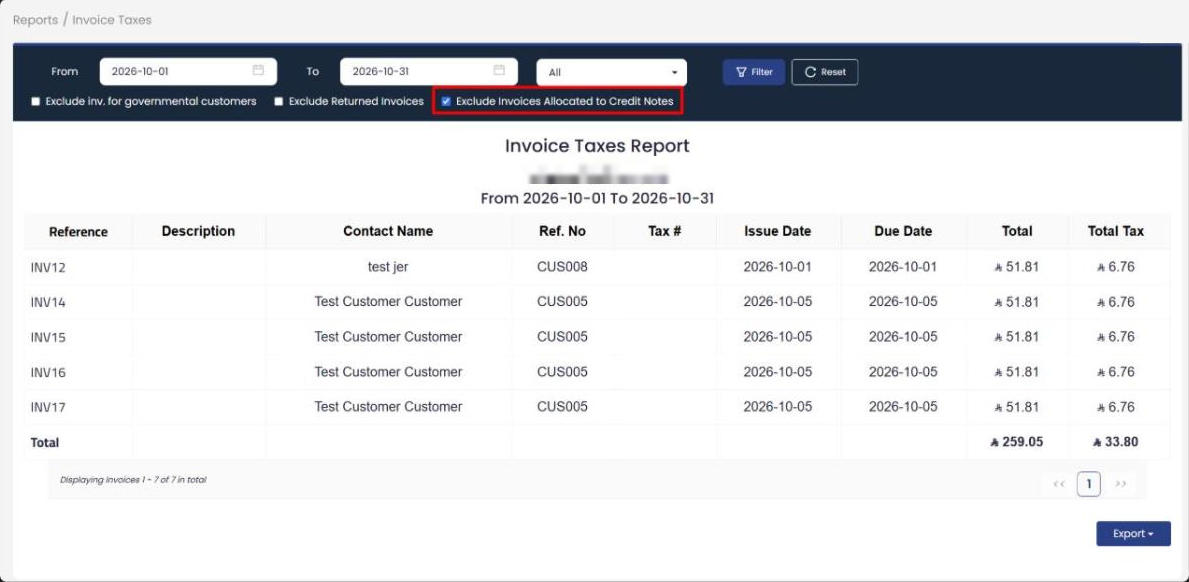The width and height of the screenshot is (1189, 582).
Task: Click the Reference column header
Action: (78, 232)
